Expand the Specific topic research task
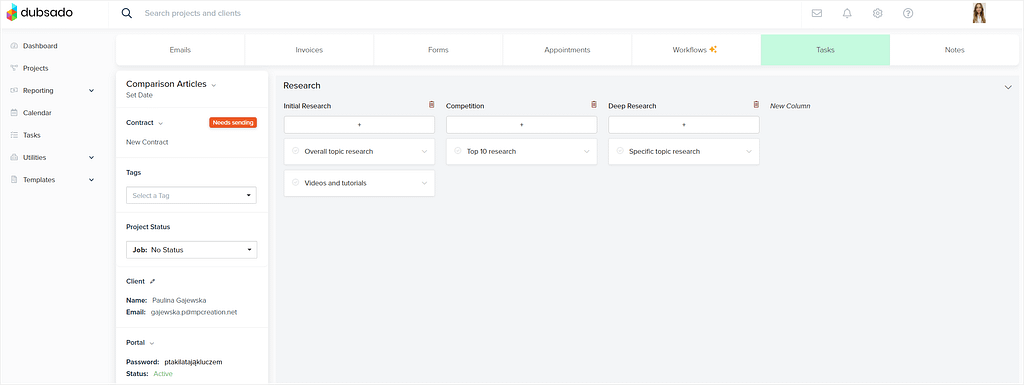The width and height of the screenshot is (1024, 385). [x=749, y=151]
